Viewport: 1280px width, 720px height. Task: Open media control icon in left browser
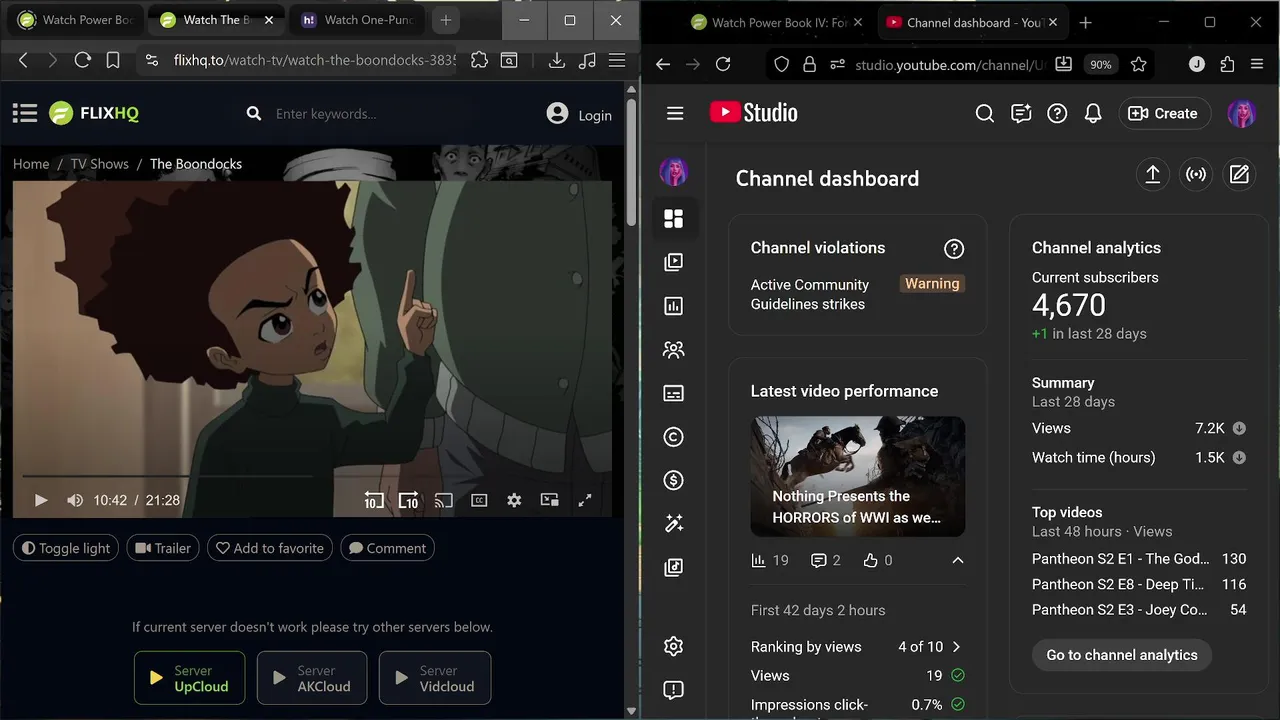[x=588, y=61]
